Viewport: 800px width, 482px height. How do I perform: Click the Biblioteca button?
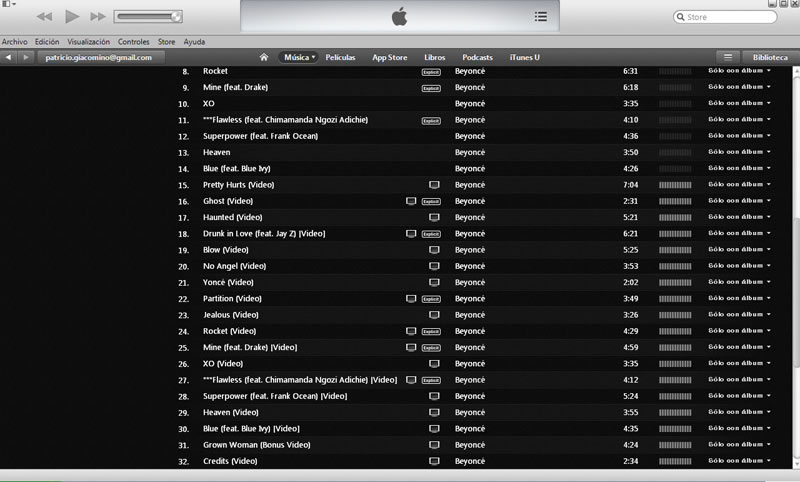pyautogui.click(x=770, y=57)
